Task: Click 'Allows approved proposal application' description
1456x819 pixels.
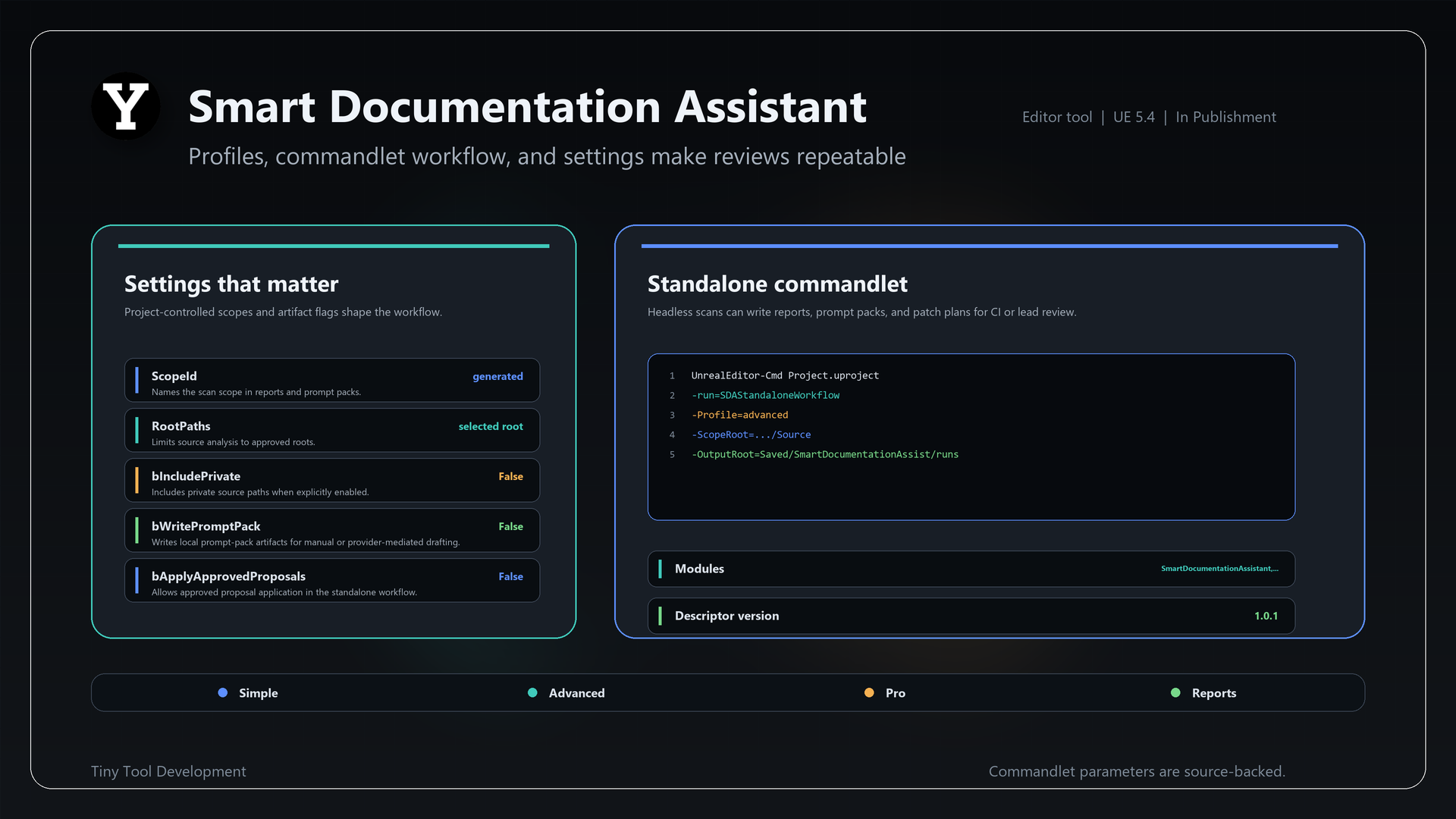Action: 284,592
